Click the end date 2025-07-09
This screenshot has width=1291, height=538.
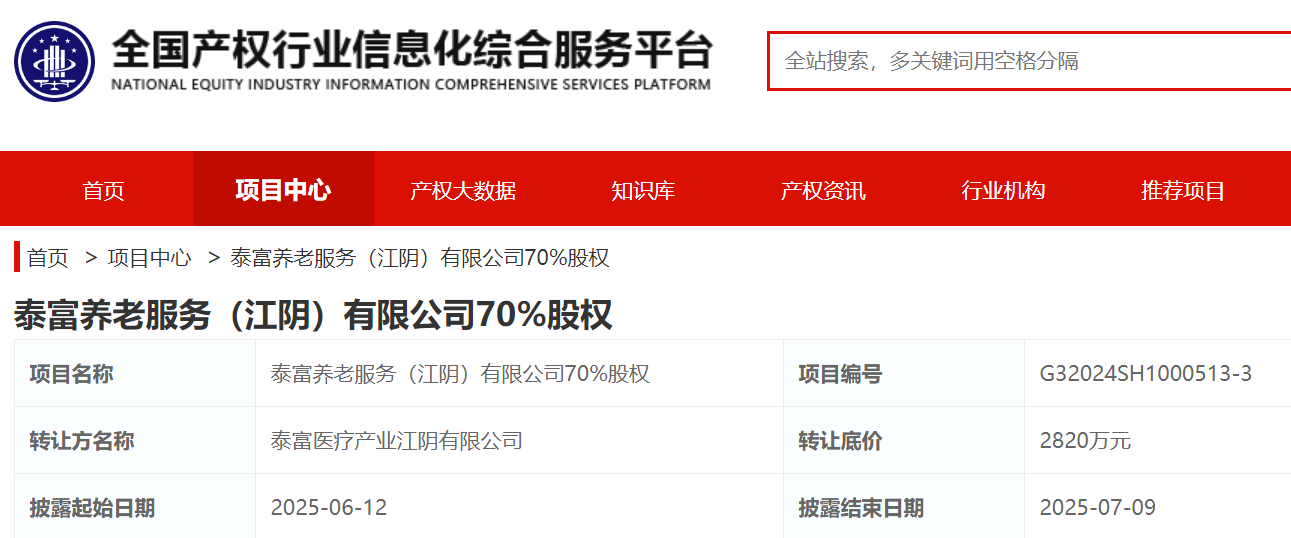click(x=1098, y=508)
